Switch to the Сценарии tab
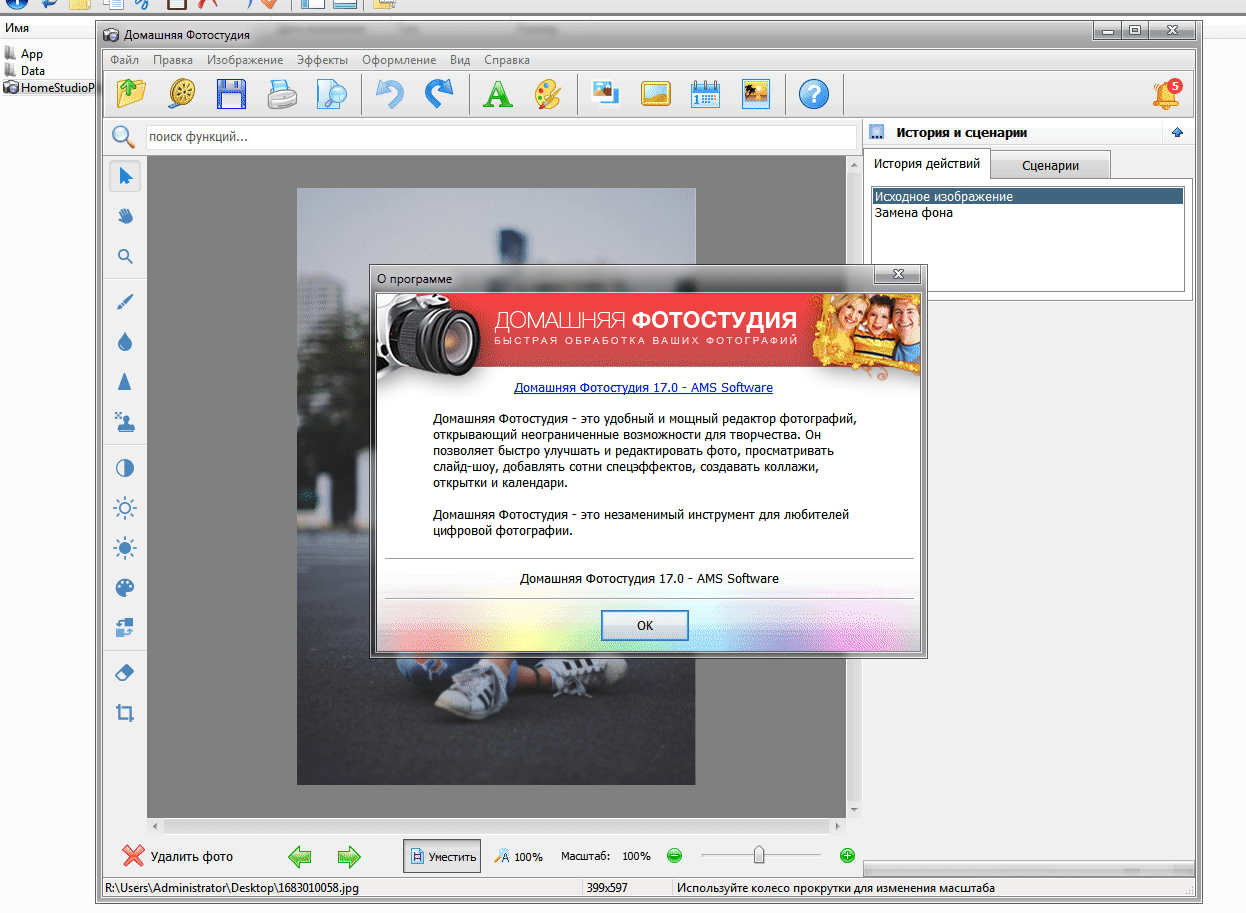Image resolution: width=1246 pixels, height=913 pixels. pos(1051,166)
